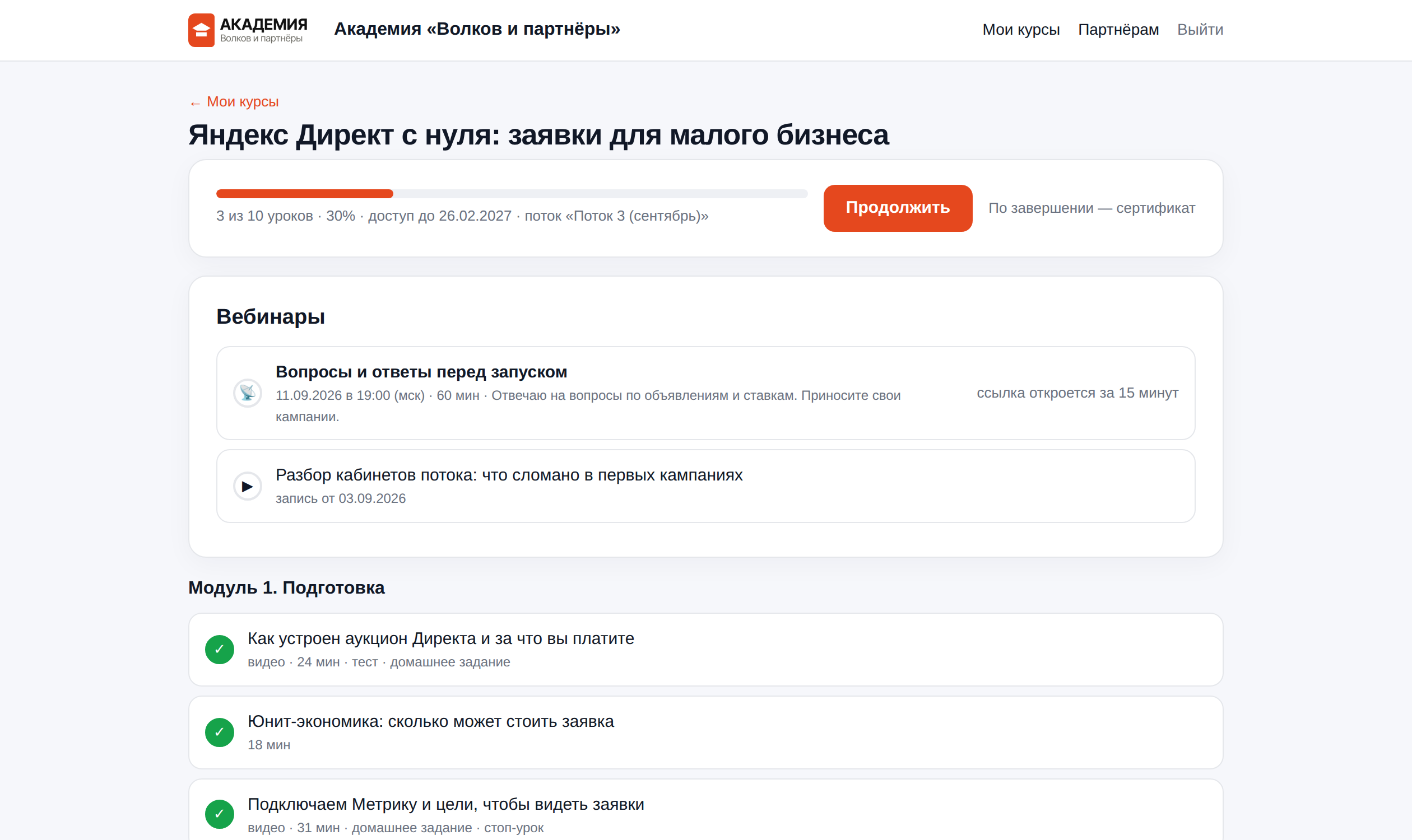This screenshot has width=1412, height=840.
Task: Open 'Разбор кабинетов потока' webinar recording title
Action: point(509,475)
